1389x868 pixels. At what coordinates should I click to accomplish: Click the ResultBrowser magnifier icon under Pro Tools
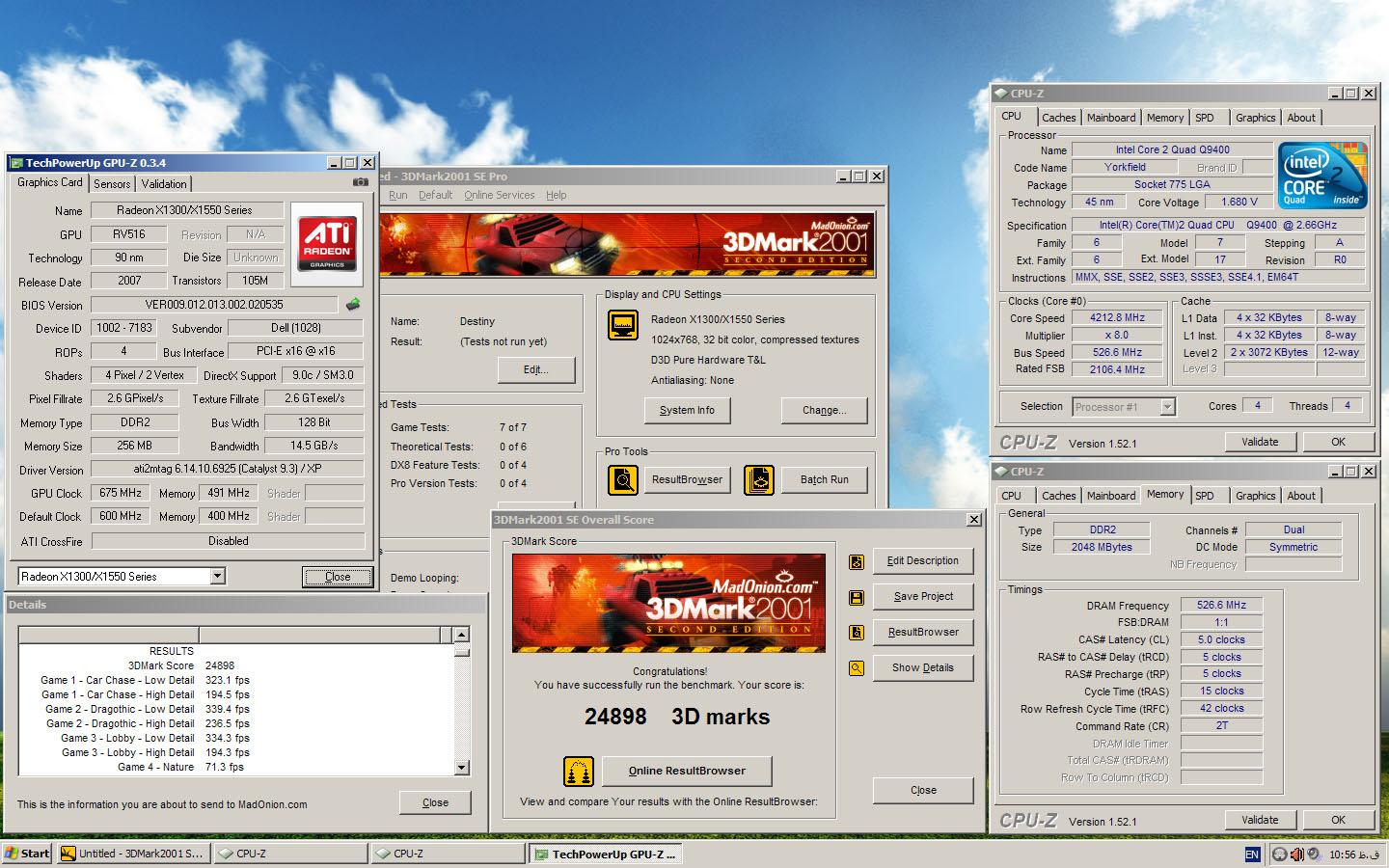pos(623,479)
